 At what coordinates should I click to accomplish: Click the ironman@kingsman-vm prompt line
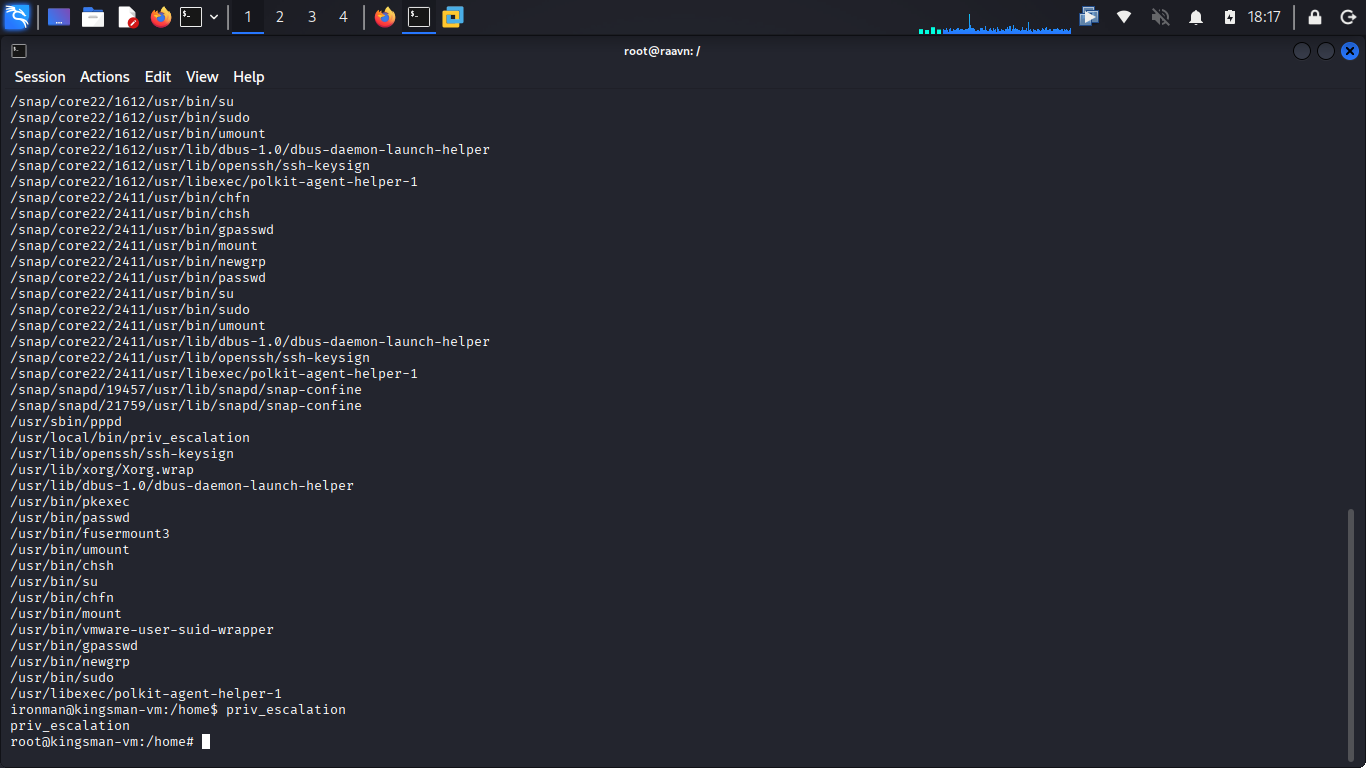coord(178,710)
